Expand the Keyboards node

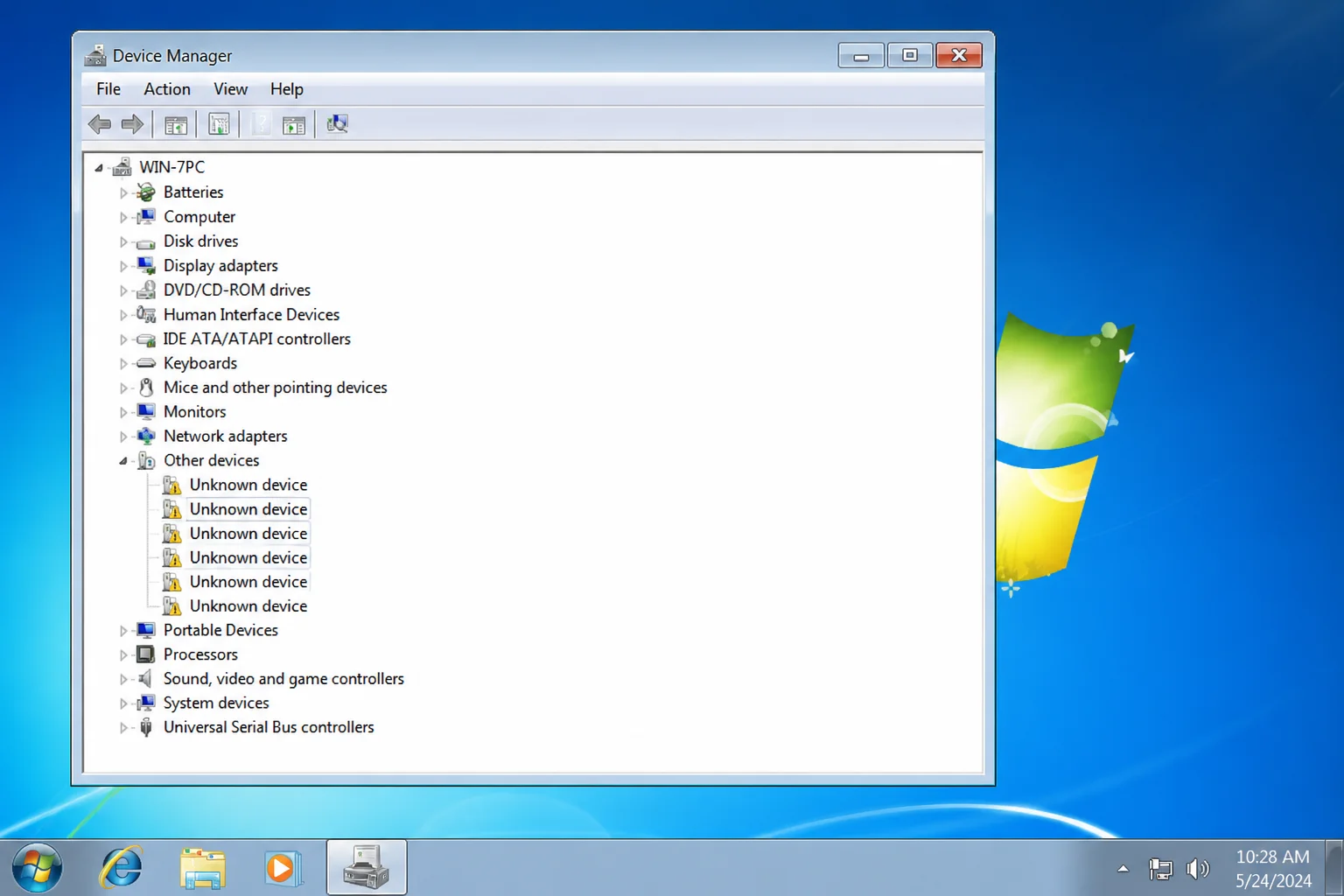pyautogui.click(x=123, y=364)
